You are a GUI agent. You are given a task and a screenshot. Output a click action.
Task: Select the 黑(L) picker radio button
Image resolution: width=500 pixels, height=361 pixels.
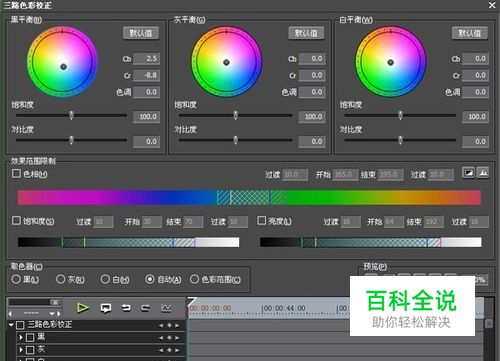[16, 279]
